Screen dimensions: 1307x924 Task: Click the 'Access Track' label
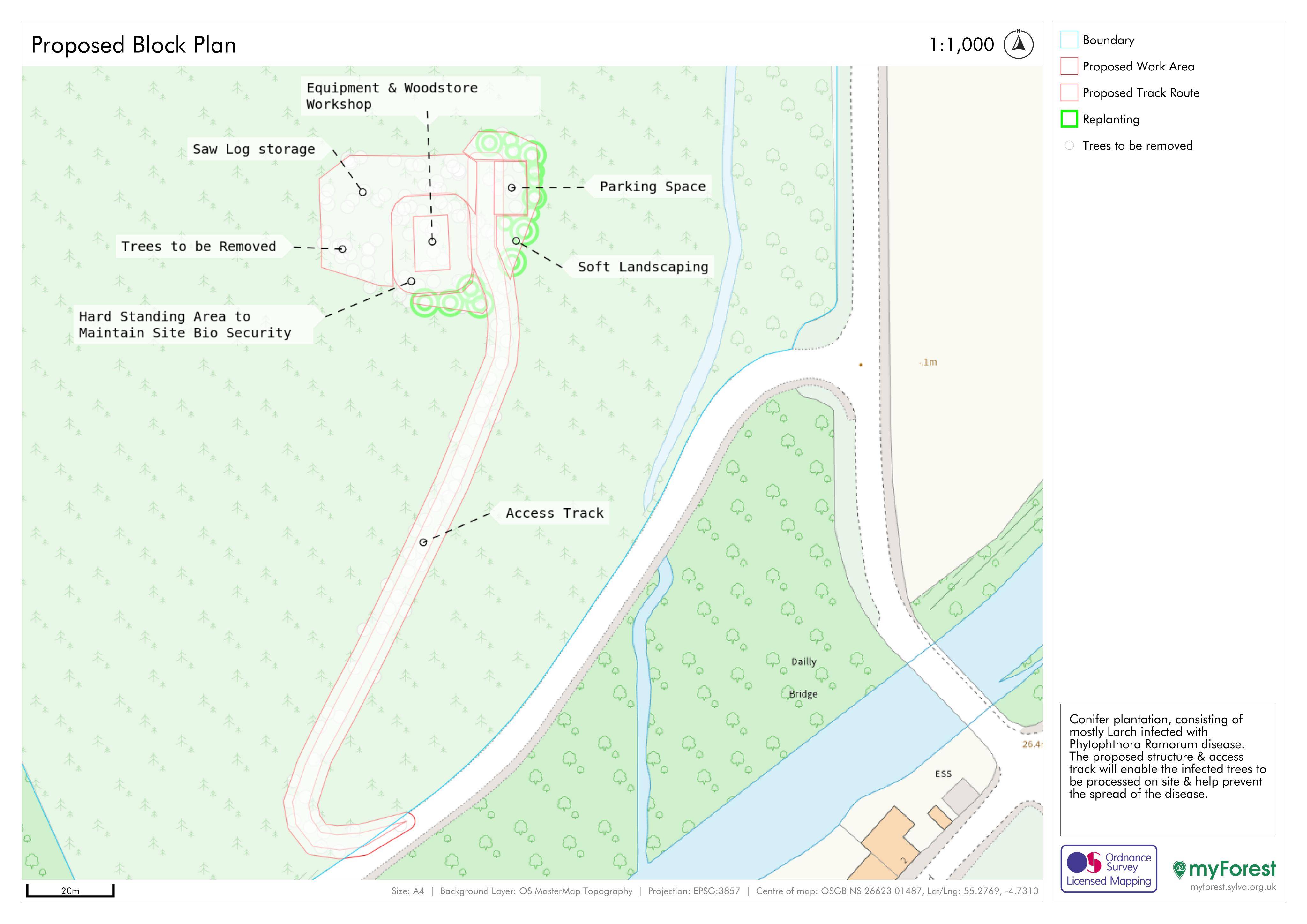pos(555,513)
